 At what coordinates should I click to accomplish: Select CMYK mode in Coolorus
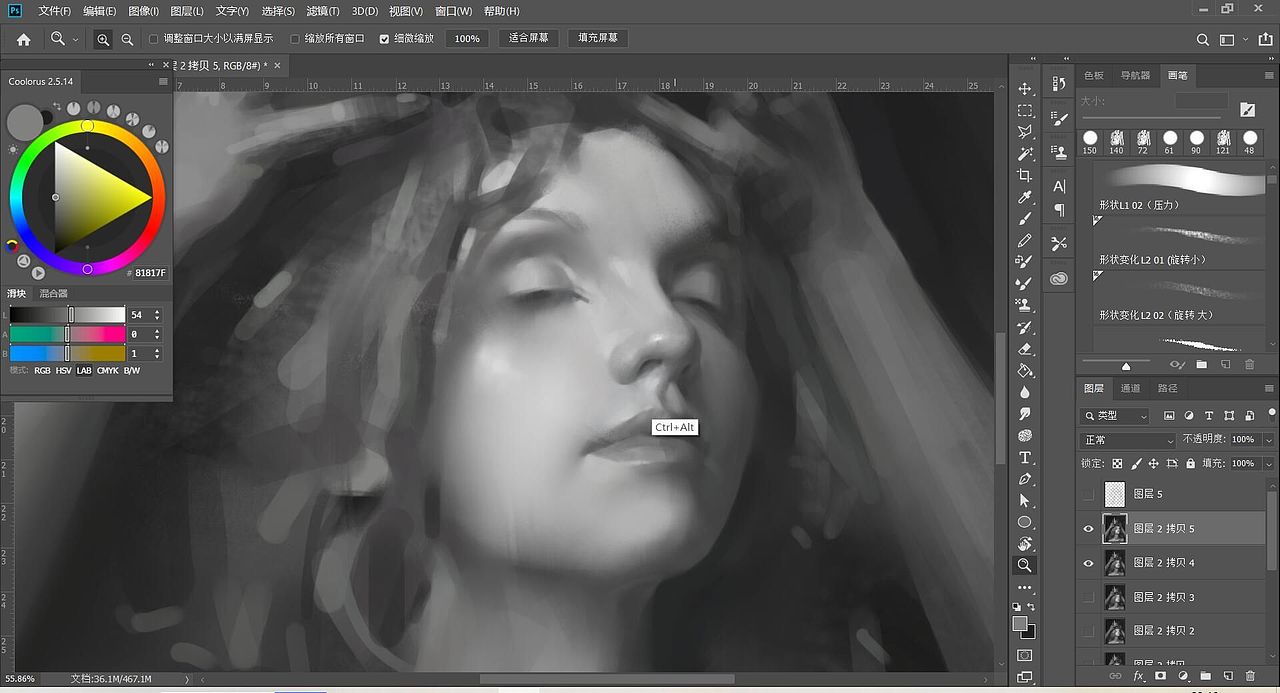click(107, 370)
